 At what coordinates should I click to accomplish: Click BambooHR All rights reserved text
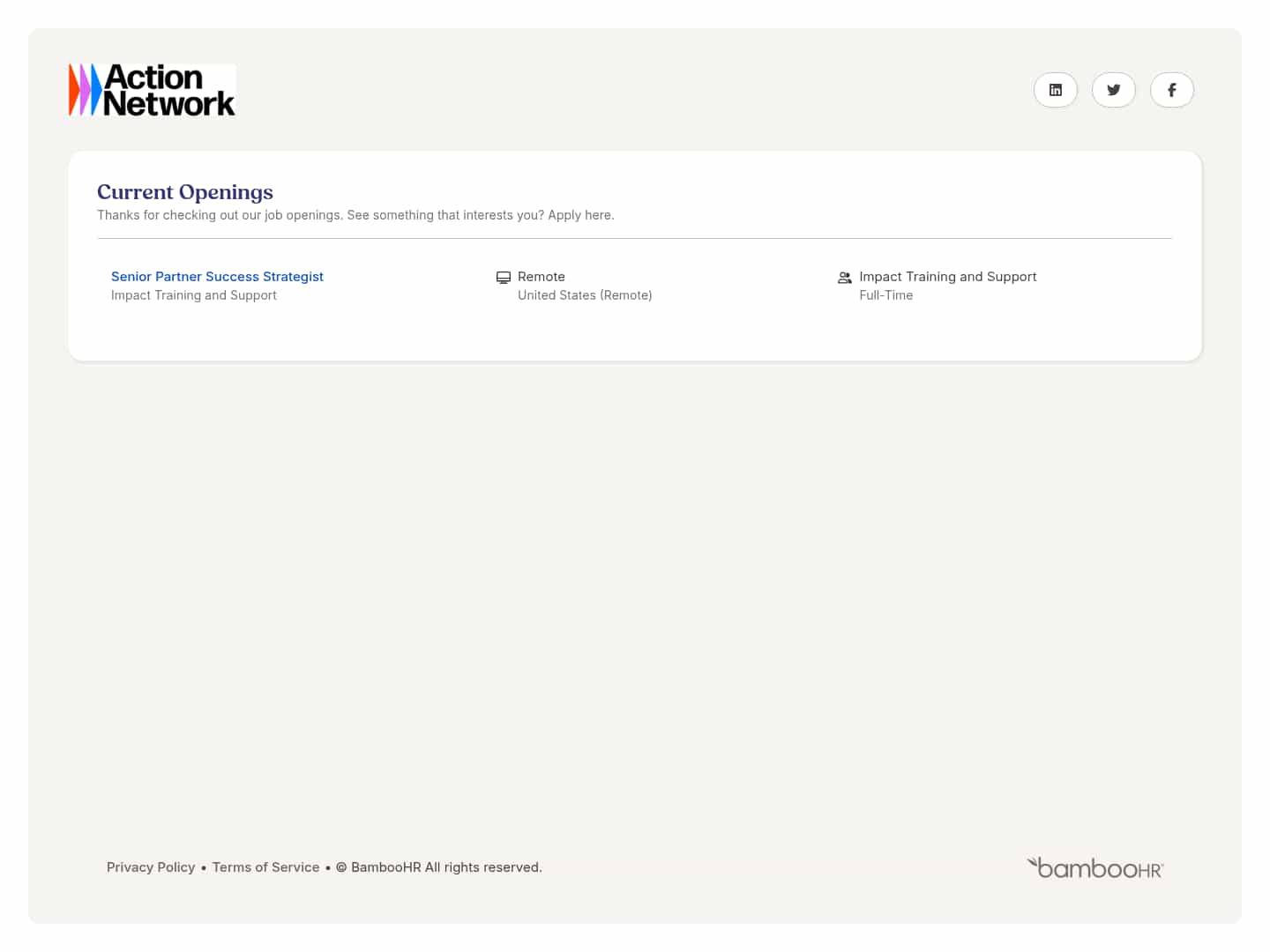pyautogui.click(x=439, y=867)
